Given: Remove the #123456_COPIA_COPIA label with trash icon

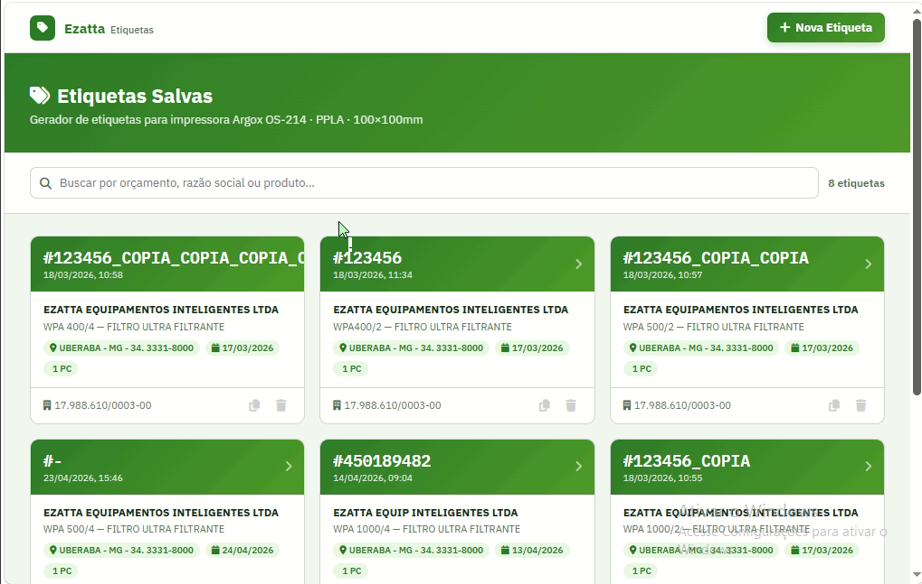Looking at the screenshot, I should click(x=861, y=405).
